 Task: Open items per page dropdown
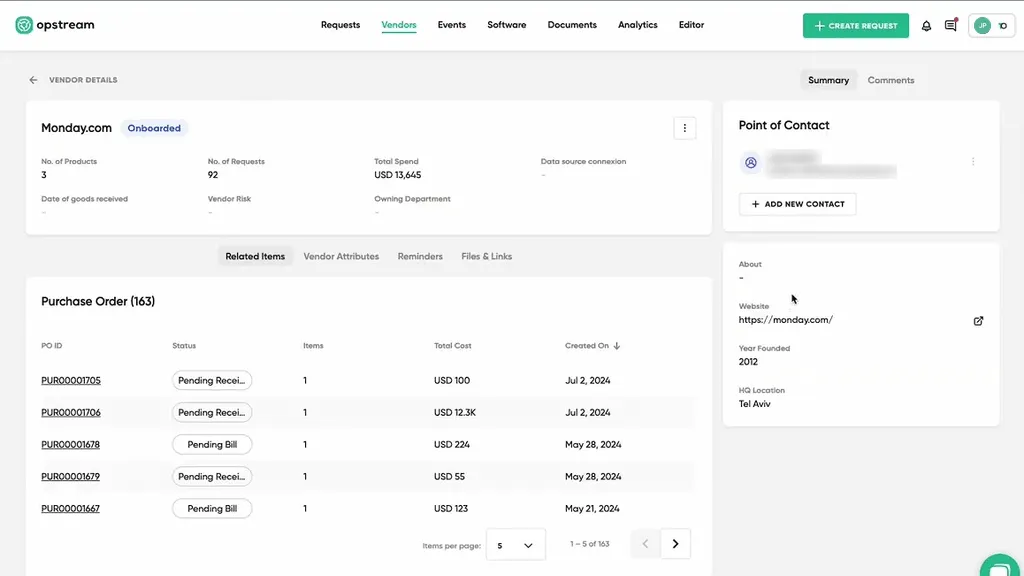click(x=515, y=545)
